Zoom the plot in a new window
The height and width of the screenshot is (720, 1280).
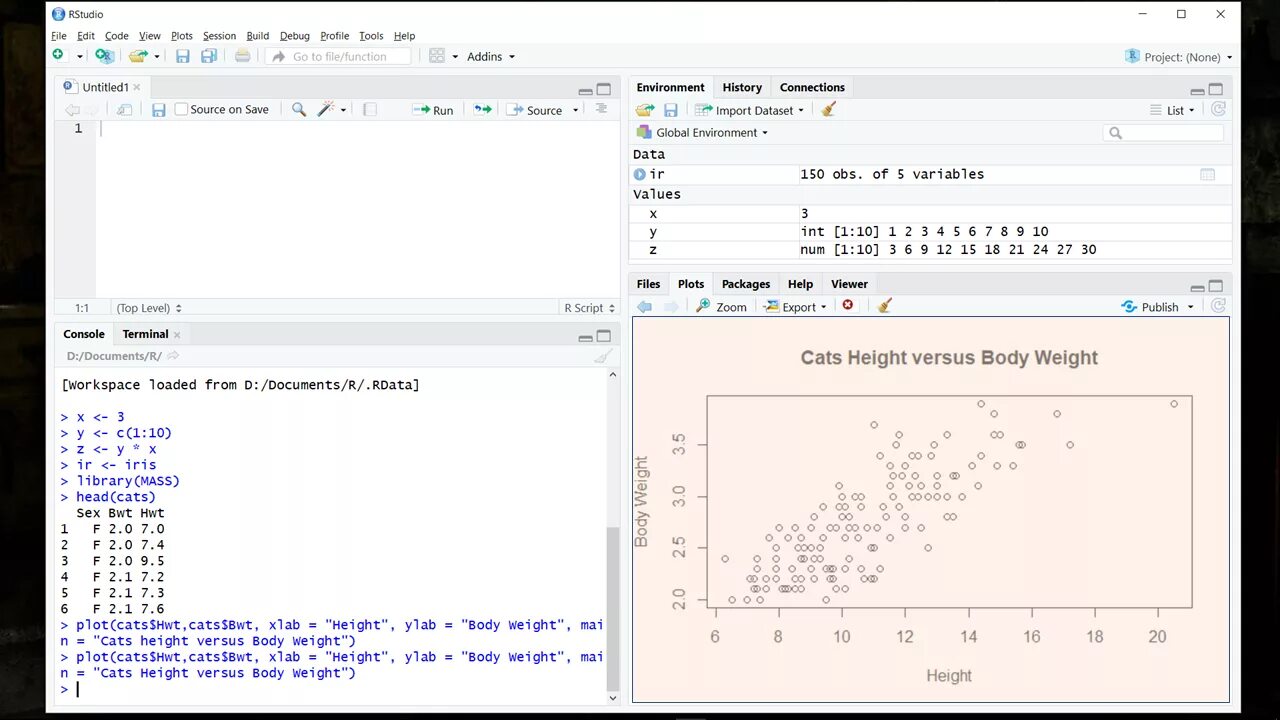click(x=722, y=307)
